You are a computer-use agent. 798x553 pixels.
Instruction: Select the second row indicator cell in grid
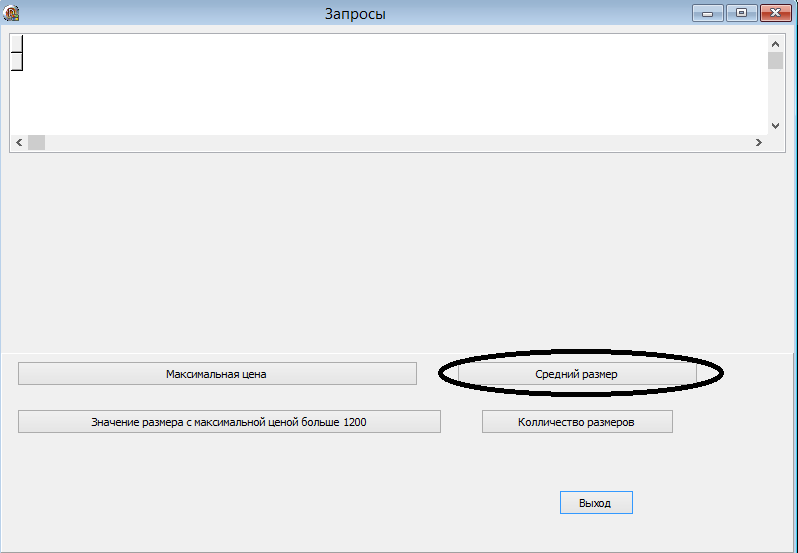click(16, 62)
